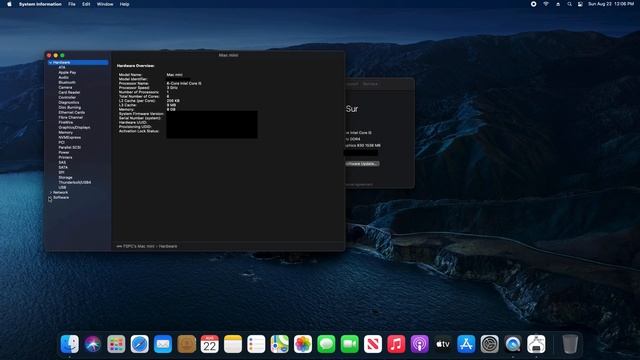This screenshot has height=360, width=640.
Task: Open Launchpad in the Dock
Action: click(116, 344)
